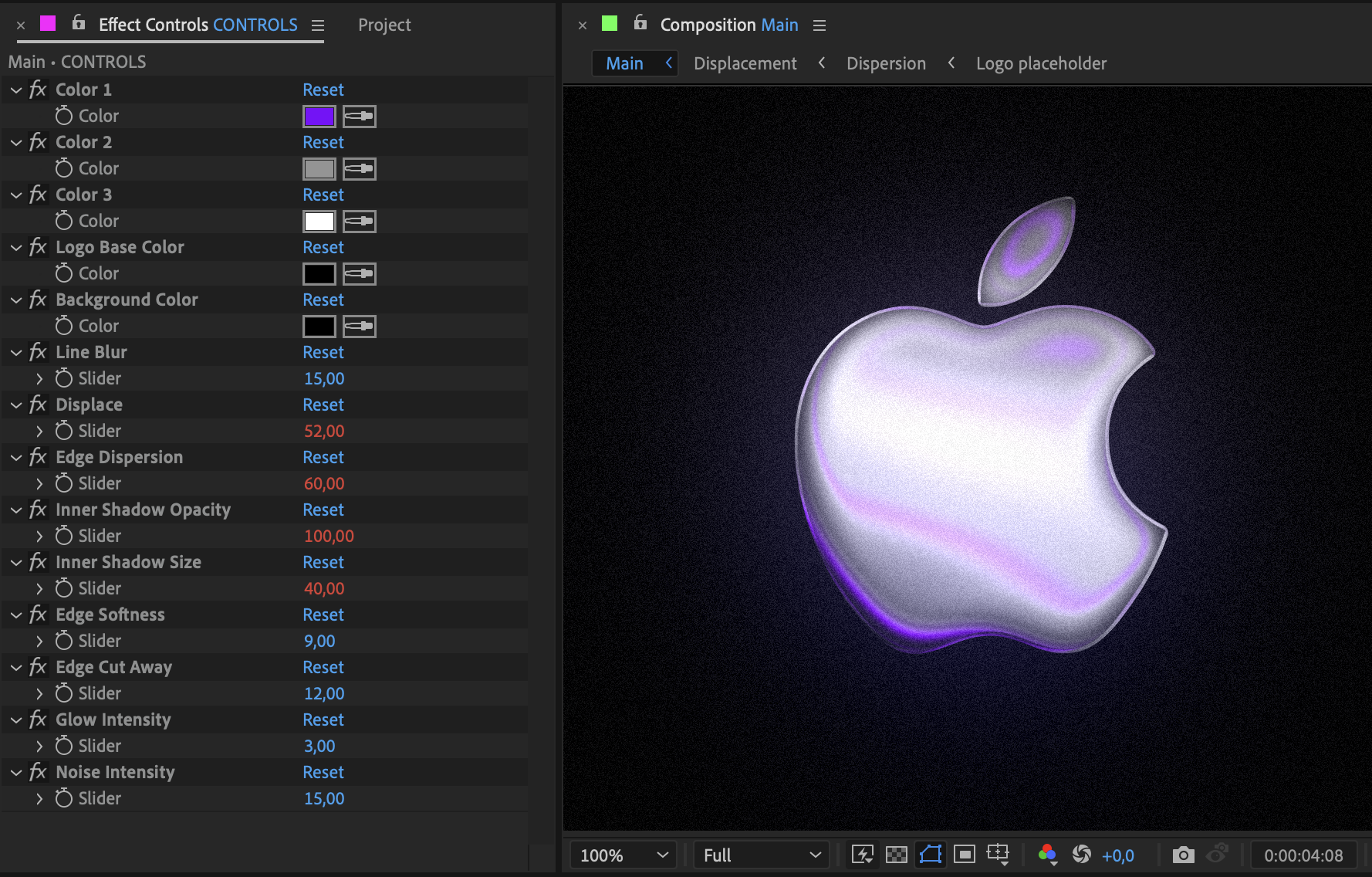Go to the Displacement composition breadcrumb

745,63
